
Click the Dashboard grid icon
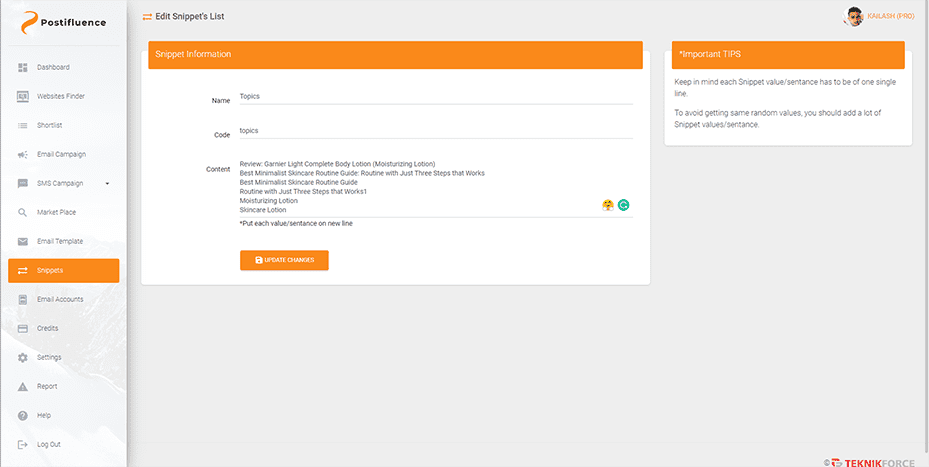pyautogui.click(x=23, y=67)
